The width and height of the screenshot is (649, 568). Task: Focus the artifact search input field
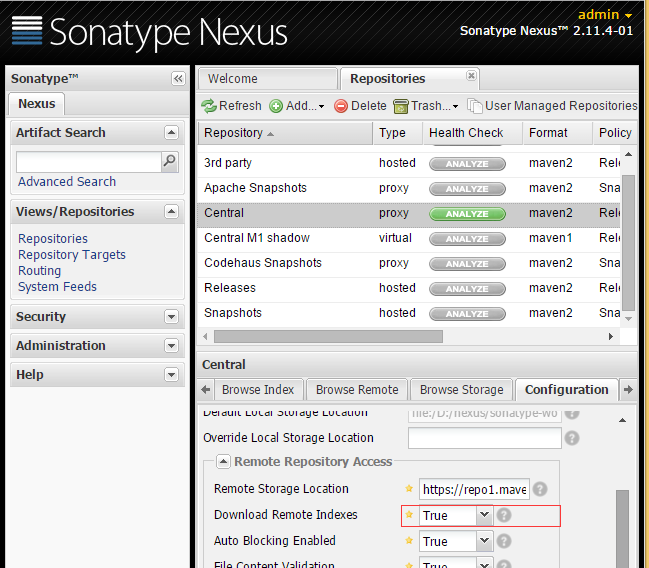(x=89, y=162)
